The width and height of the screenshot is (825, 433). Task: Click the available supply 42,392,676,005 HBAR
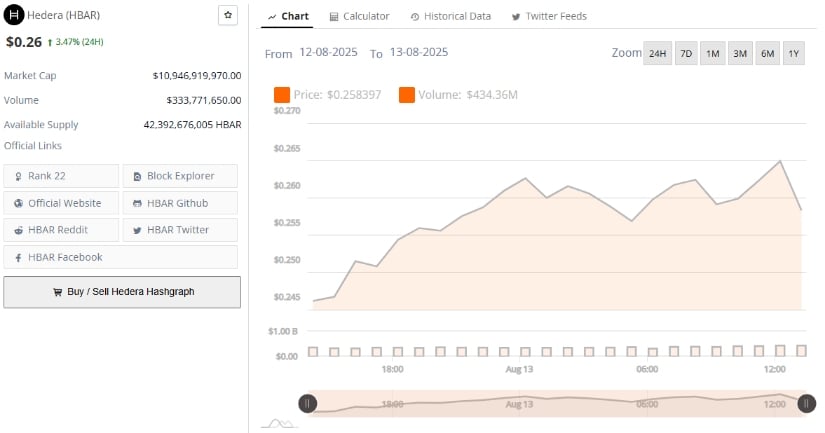tap(193, 125)
